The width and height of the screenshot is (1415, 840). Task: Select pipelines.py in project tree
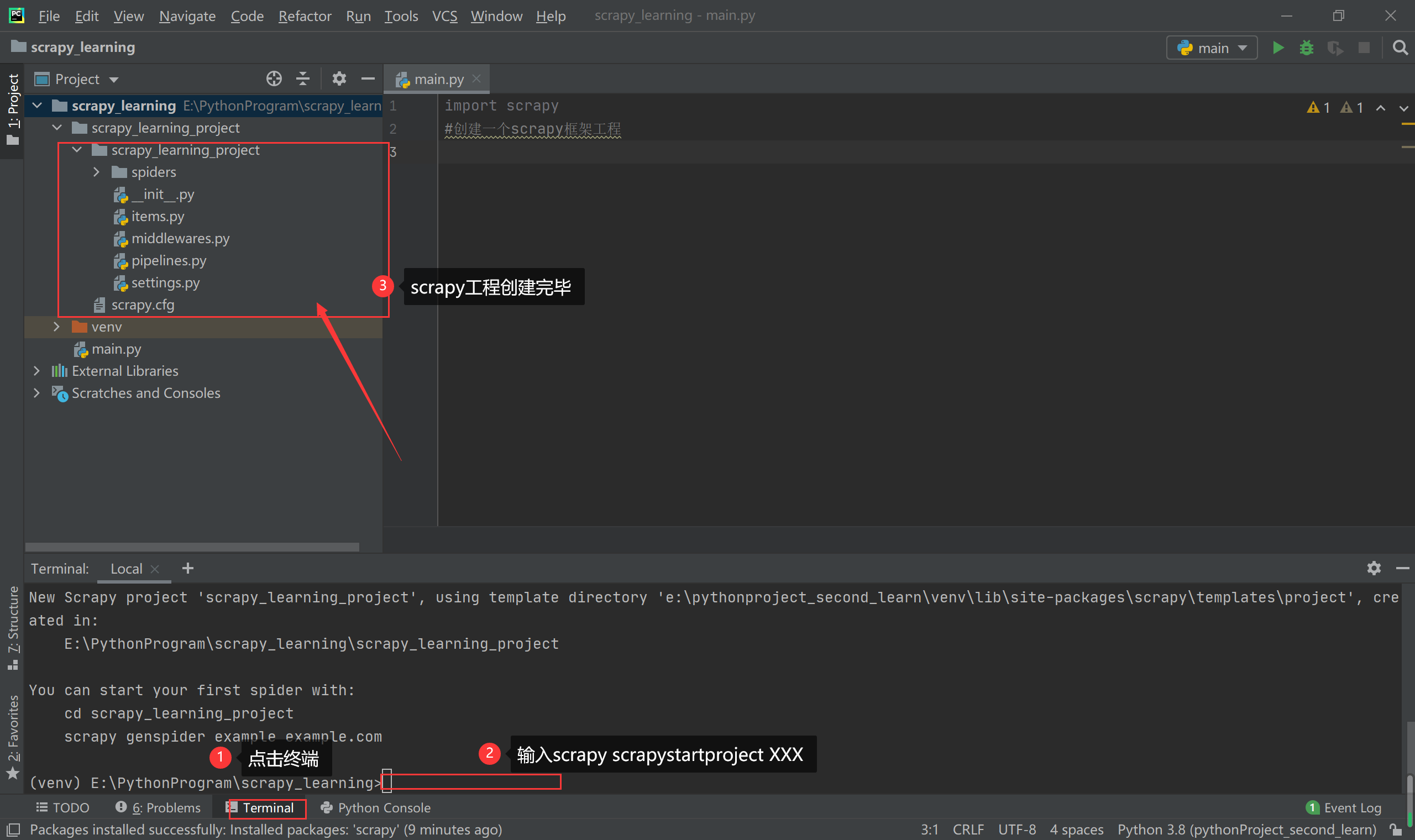click(x=160, y=261)
